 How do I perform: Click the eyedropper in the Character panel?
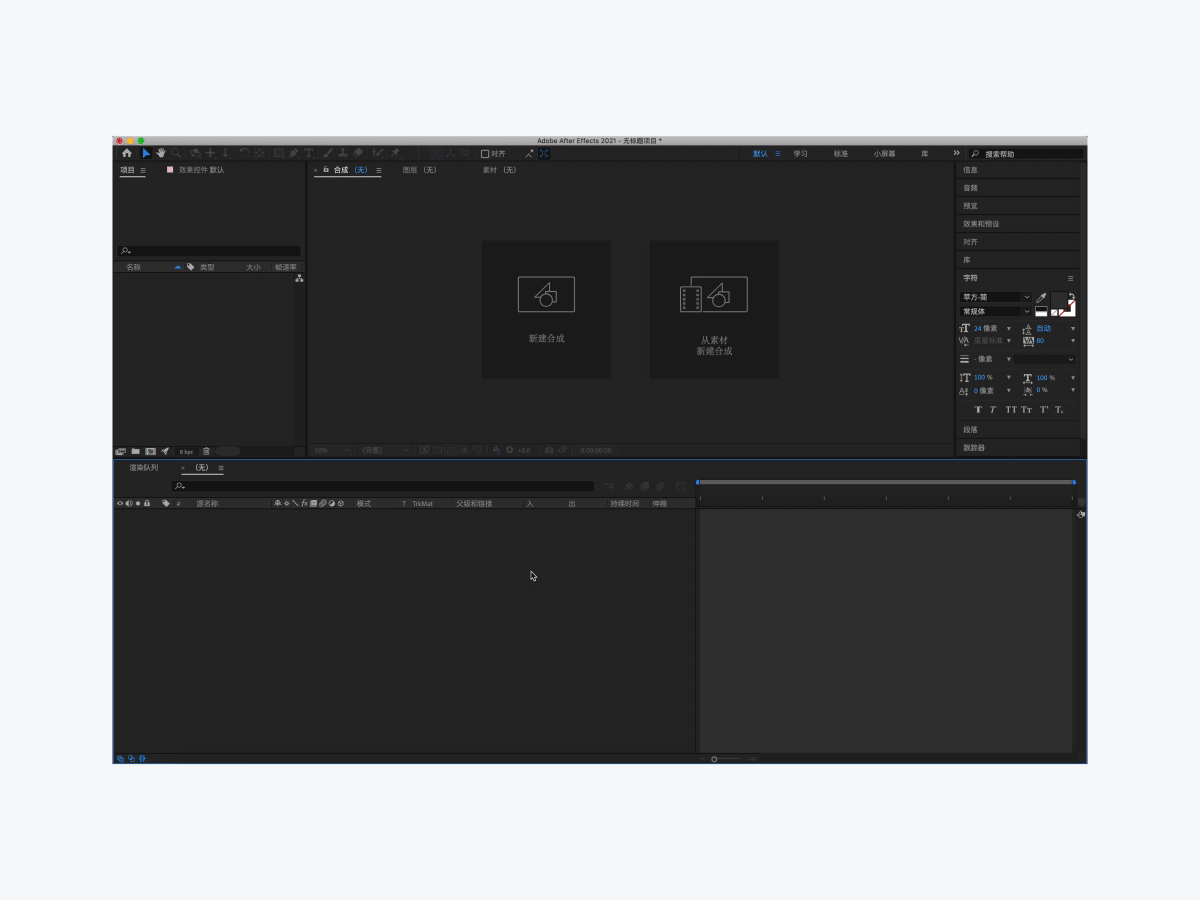click(x=1041, y=298)
